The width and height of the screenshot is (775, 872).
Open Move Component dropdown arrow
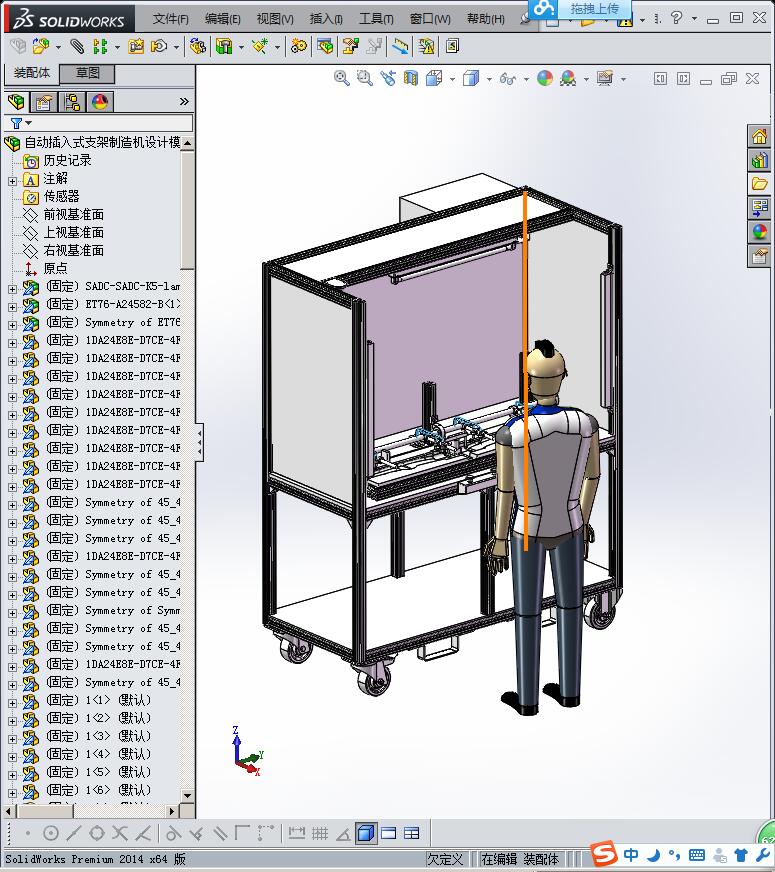(176, 47)
